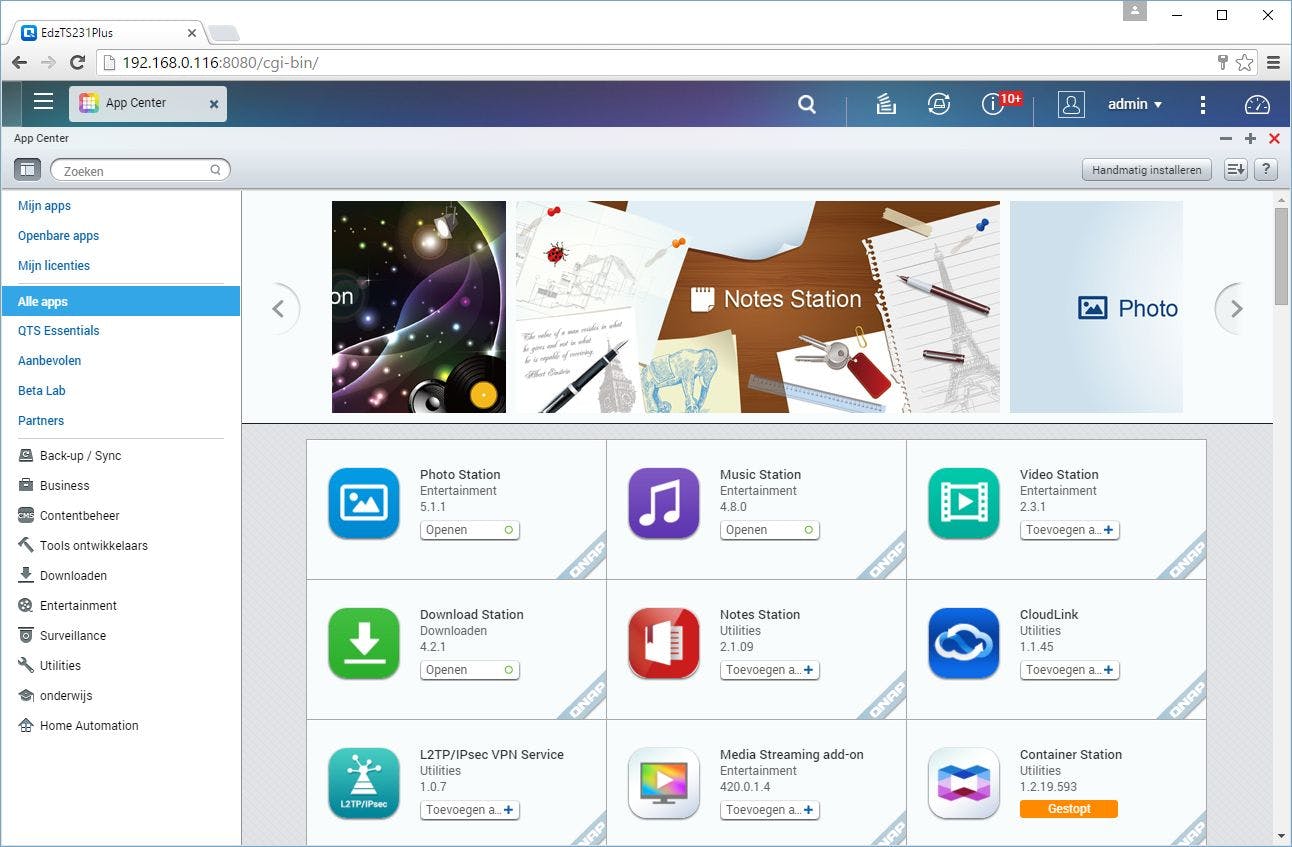1292x847 pixels.
Task: Add Video Station via Toevoegen button
Action: (x=1070, y=530)
